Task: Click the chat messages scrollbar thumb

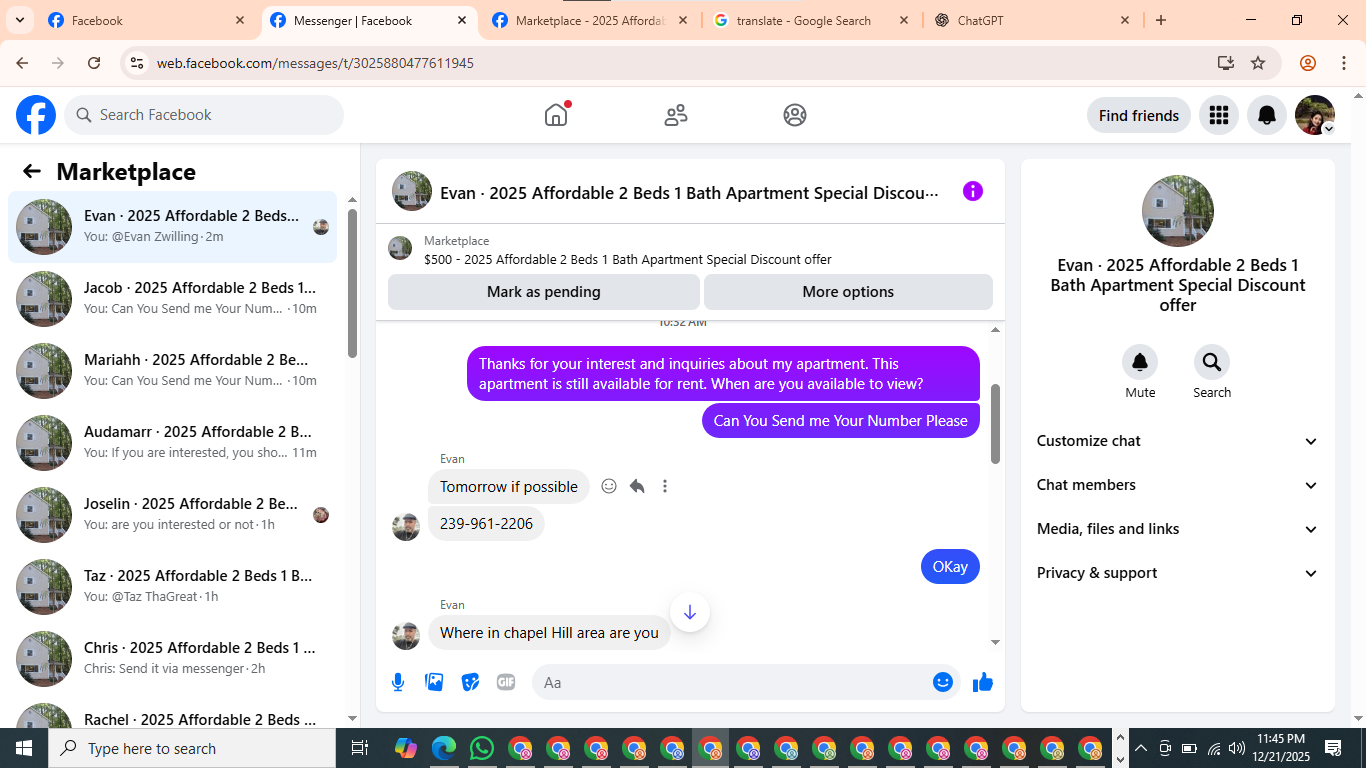Action: click(x=995, y=423)
